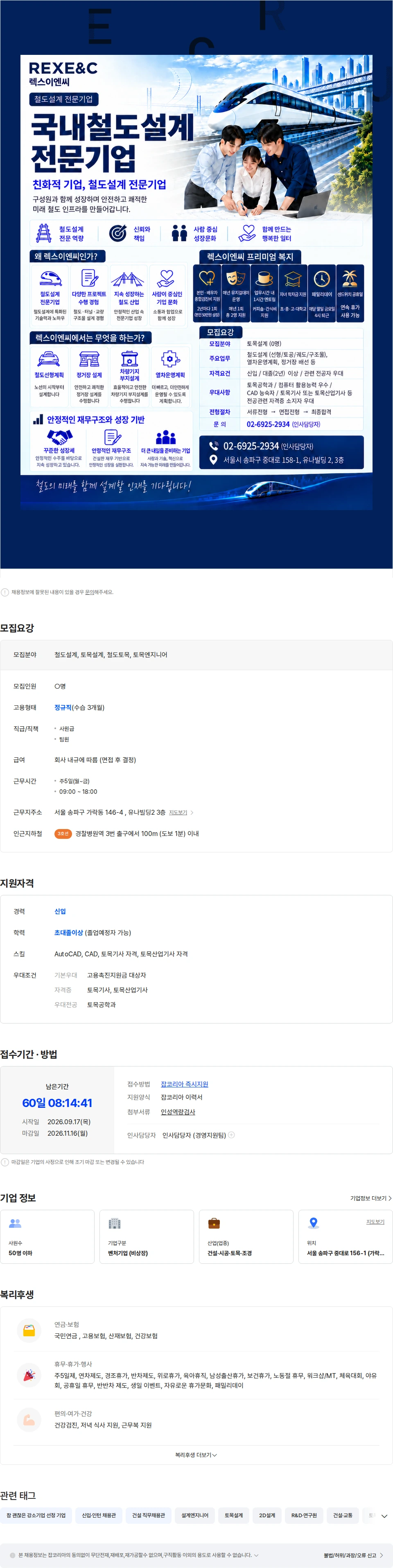Click the start date 2026.09.17(목)
Viewport: 393px width, 1568px height.
click(69, 1121)
